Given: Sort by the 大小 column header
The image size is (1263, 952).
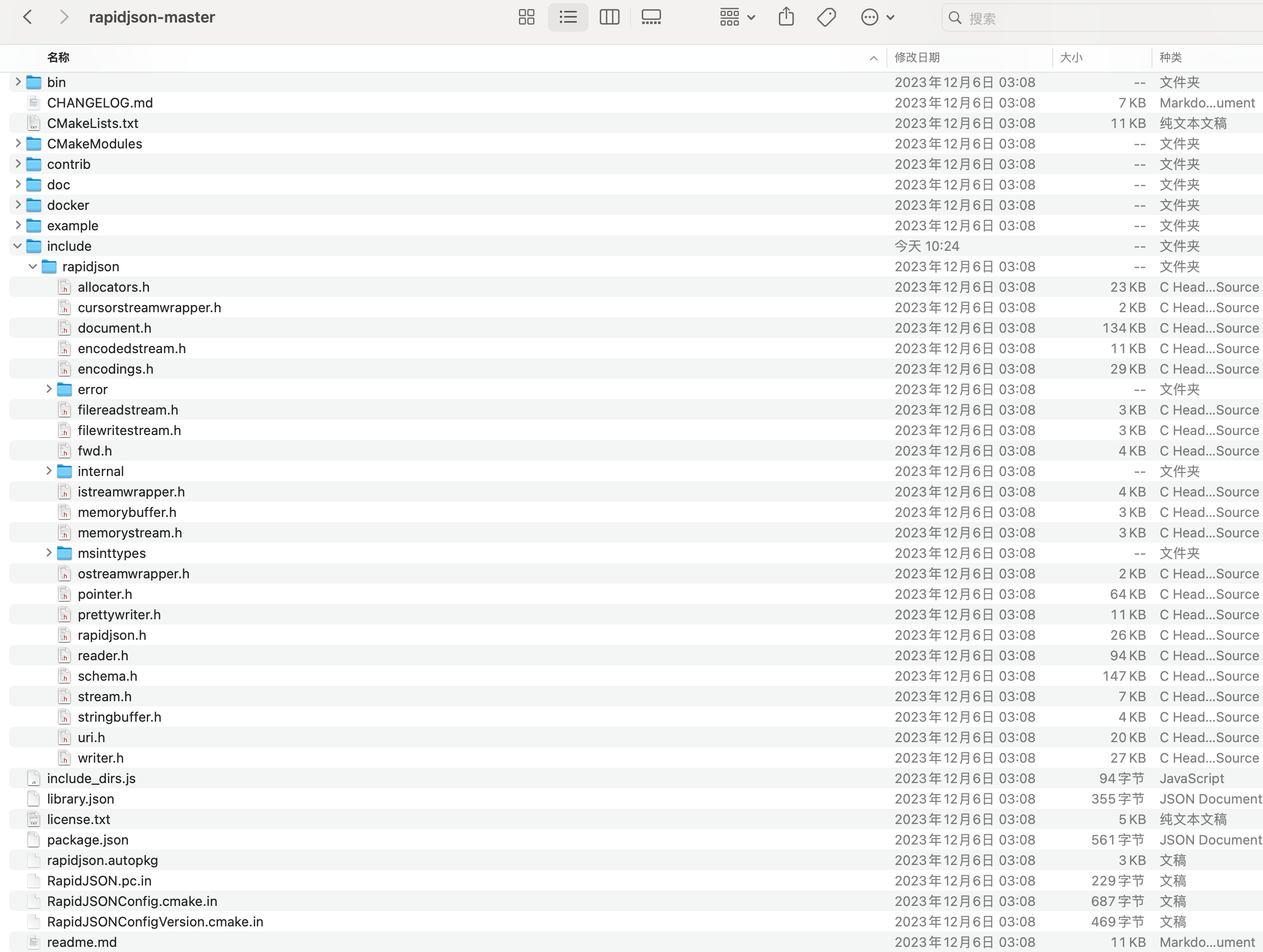Looking at the screenshot, I should 1071,57.
